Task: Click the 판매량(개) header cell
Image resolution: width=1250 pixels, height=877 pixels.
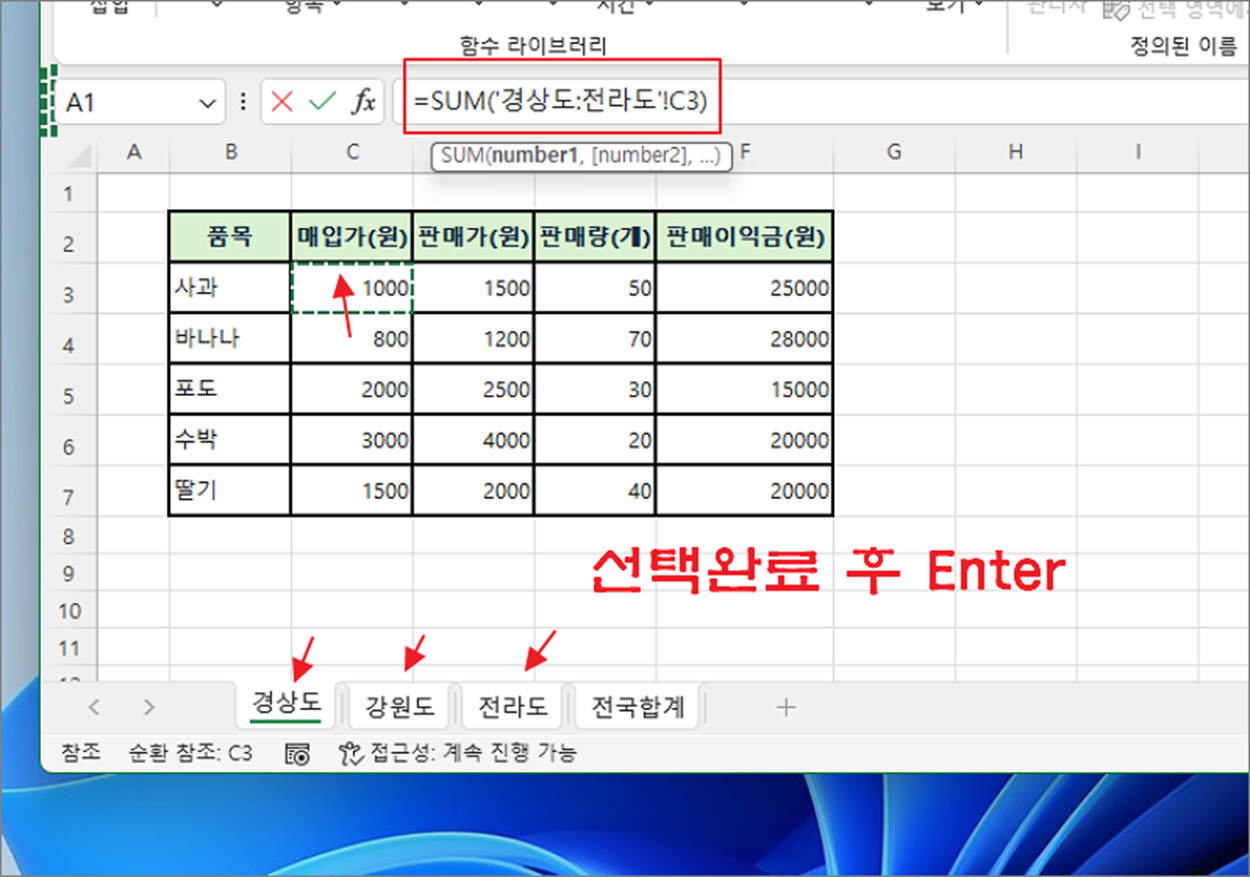Action: pos(596,237)
